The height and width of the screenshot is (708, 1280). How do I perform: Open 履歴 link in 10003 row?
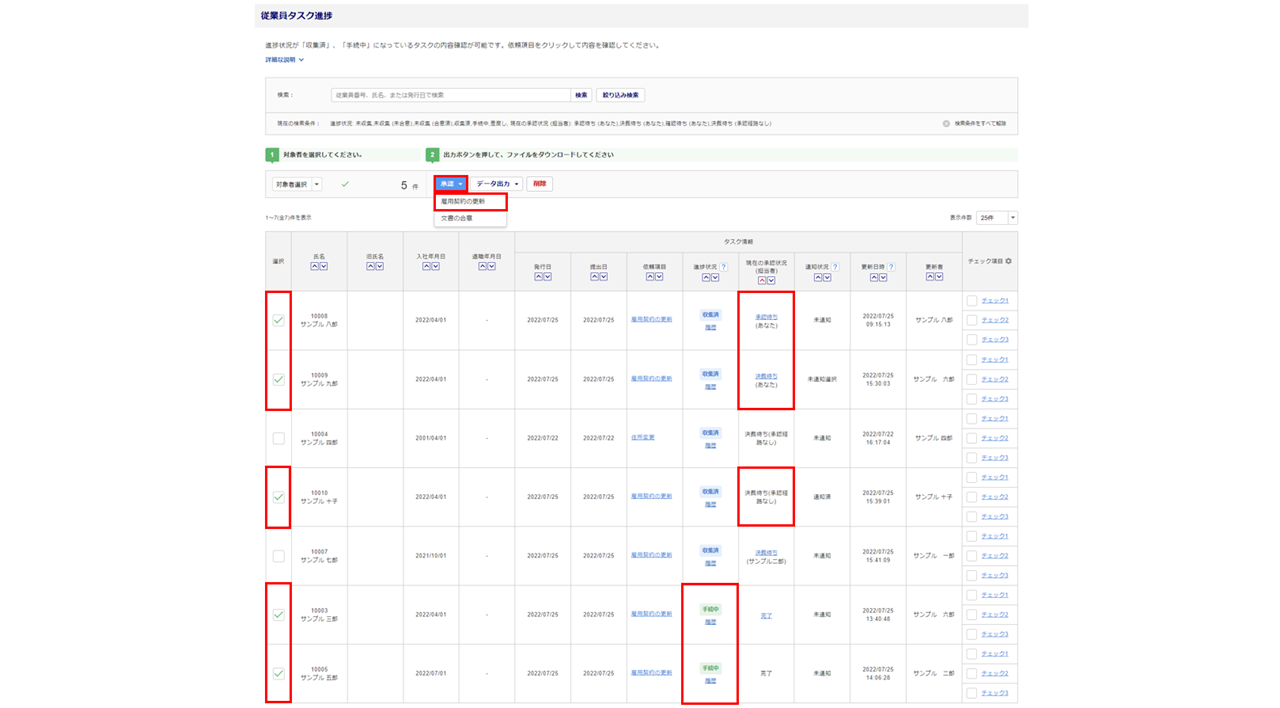(x=710, y=622)
